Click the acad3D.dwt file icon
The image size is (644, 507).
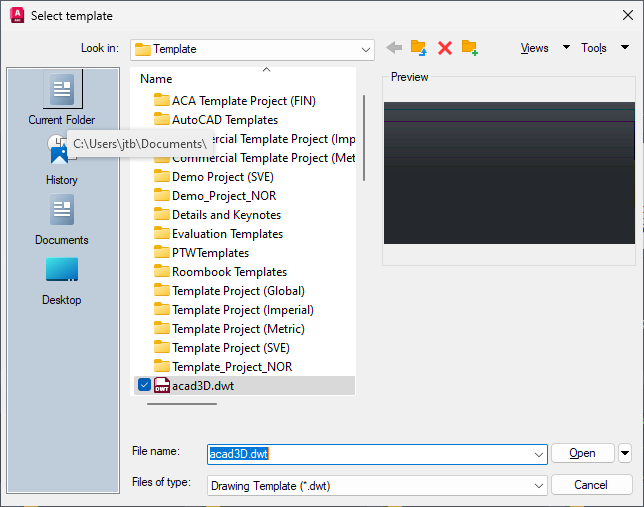[162, 385]
